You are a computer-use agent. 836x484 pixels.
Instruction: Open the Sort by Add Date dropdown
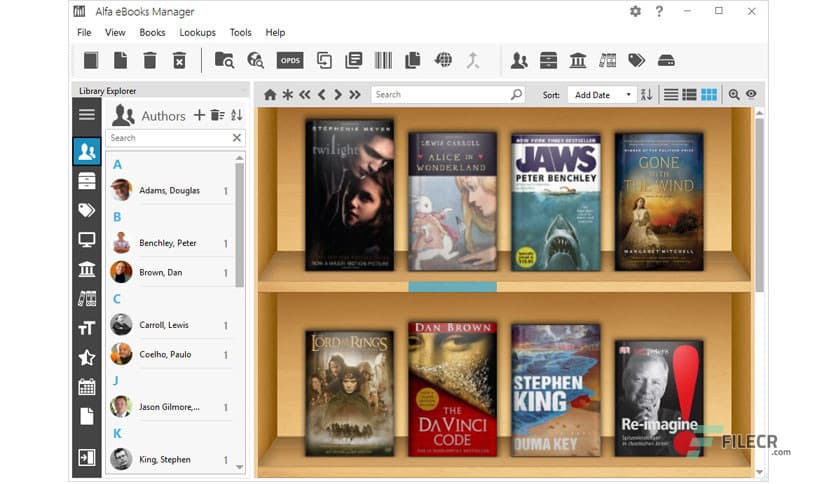click(x=602, y=95)
